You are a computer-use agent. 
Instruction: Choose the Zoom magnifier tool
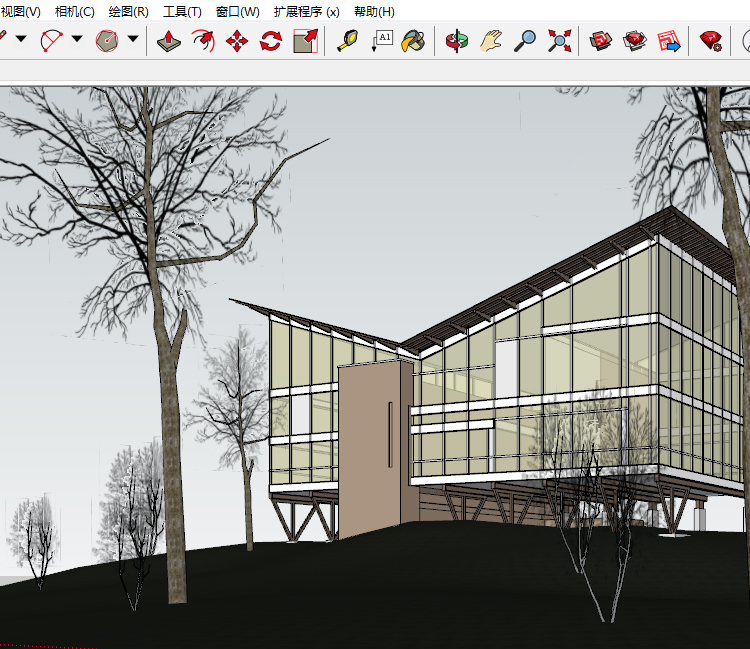click(525, 41)
